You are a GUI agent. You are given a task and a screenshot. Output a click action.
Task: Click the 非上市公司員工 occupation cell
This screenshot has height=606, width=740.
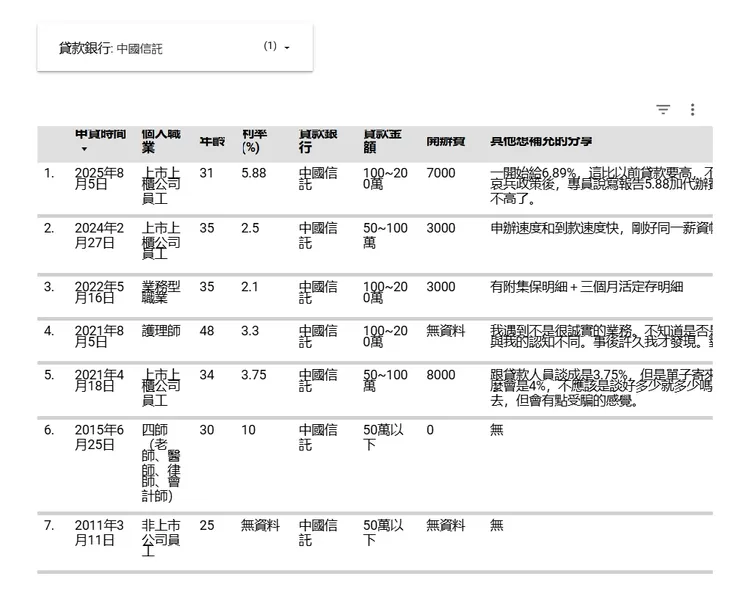161,538
